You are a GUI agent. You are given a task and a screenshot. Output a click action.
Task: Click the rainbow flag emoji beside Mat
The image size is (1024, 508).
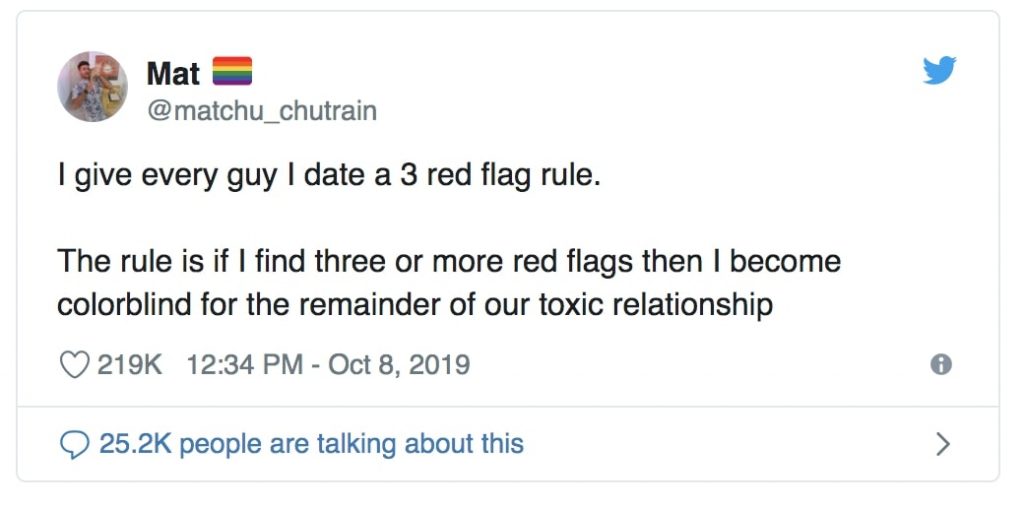tap(232, 72)
